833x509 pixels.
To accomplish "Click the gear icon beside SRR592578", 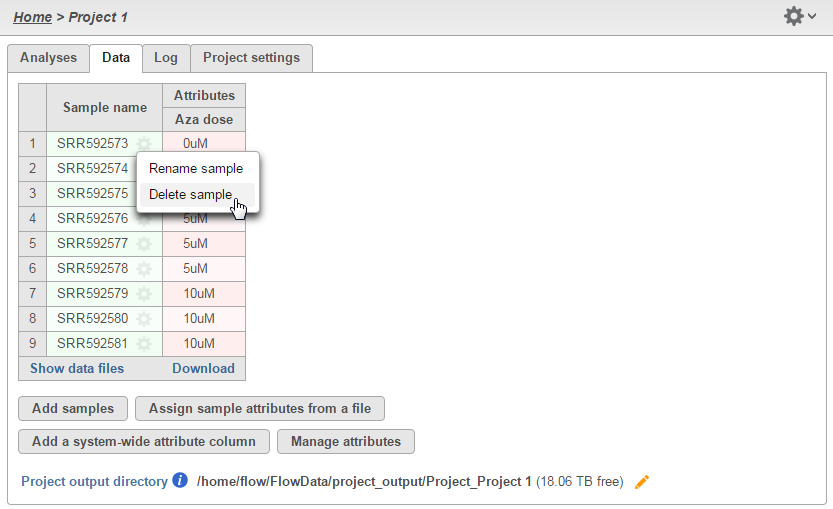I will pyautogui.click(x=144, y=269).
